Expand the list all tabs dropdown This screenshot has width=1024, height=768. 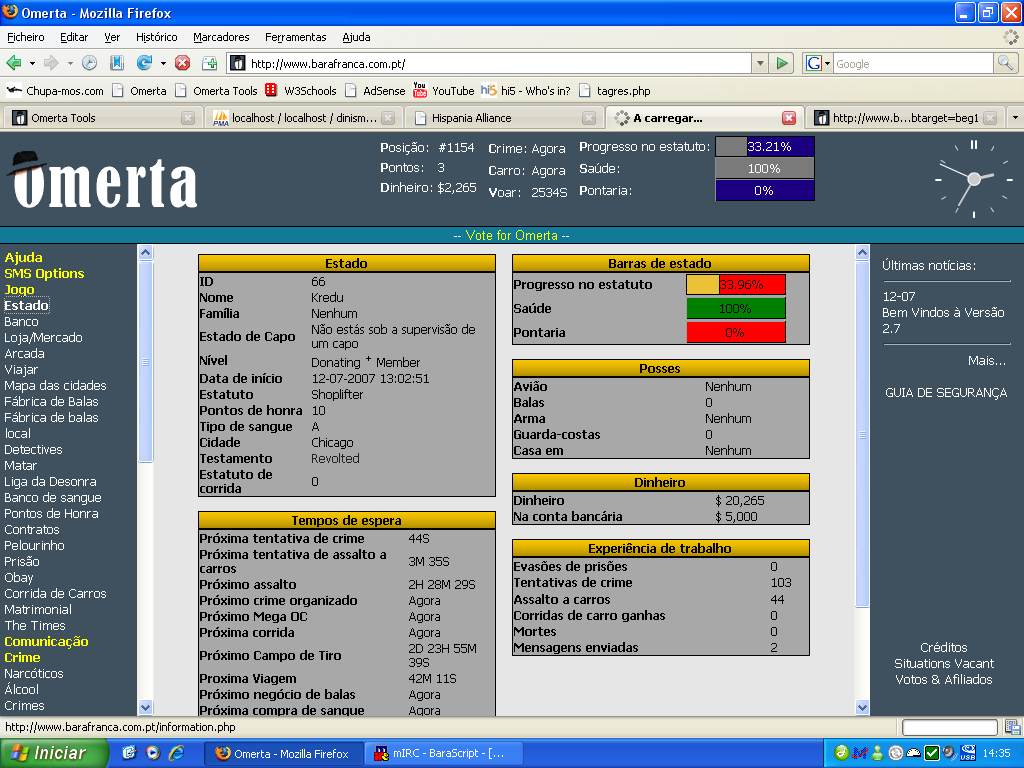(1015, 117)
